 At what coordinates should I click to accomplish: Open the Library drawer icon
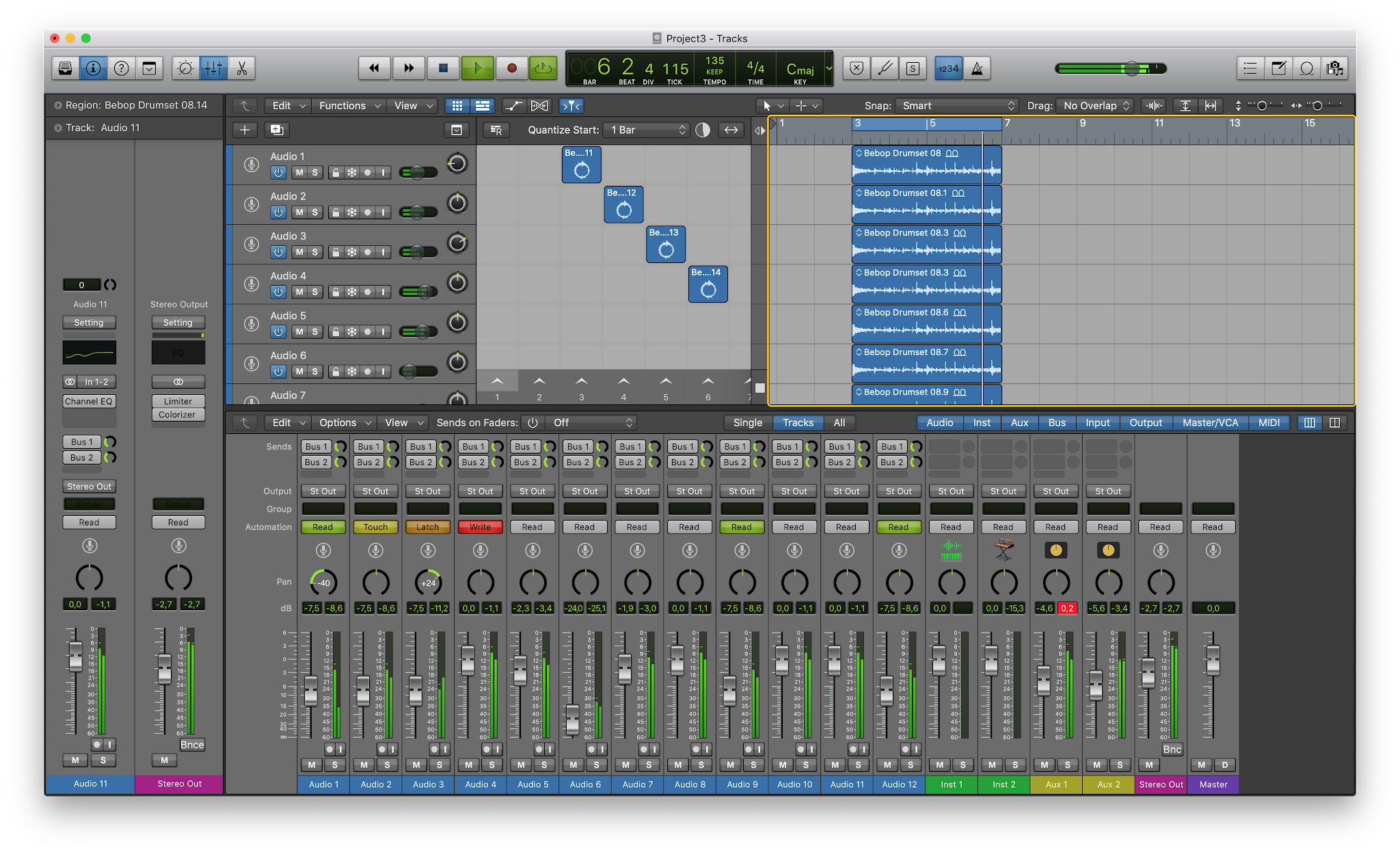point(66,68)
